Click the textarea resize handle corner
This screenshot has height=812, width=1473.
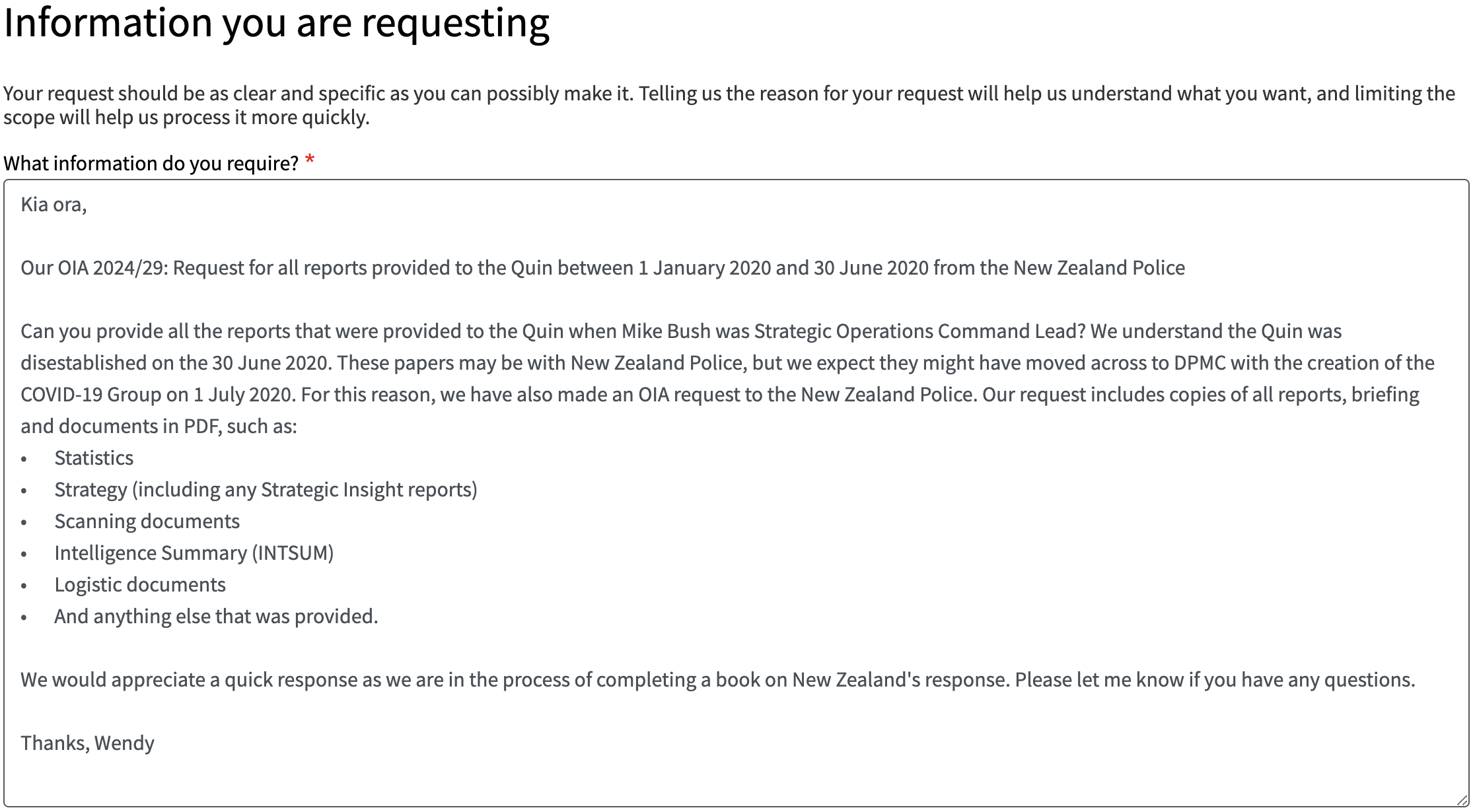(1462, 800)
